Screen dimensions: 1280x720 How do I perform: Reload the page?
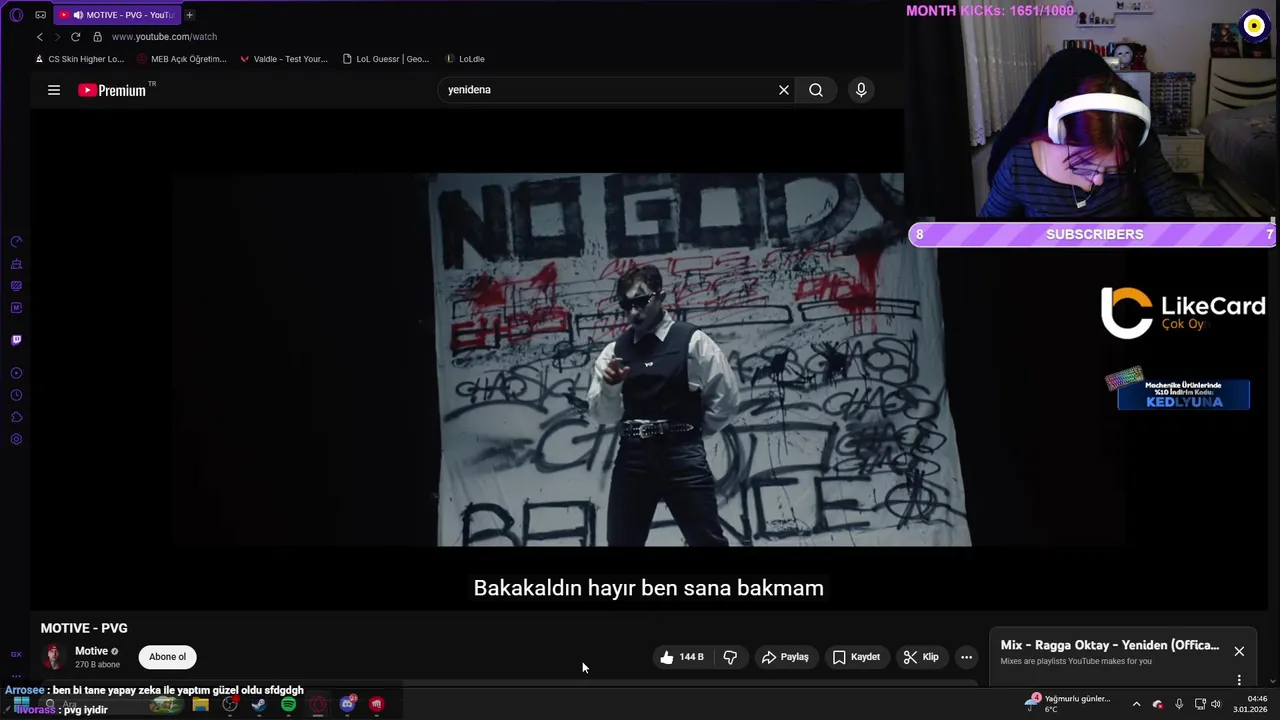tap(75, 37)
